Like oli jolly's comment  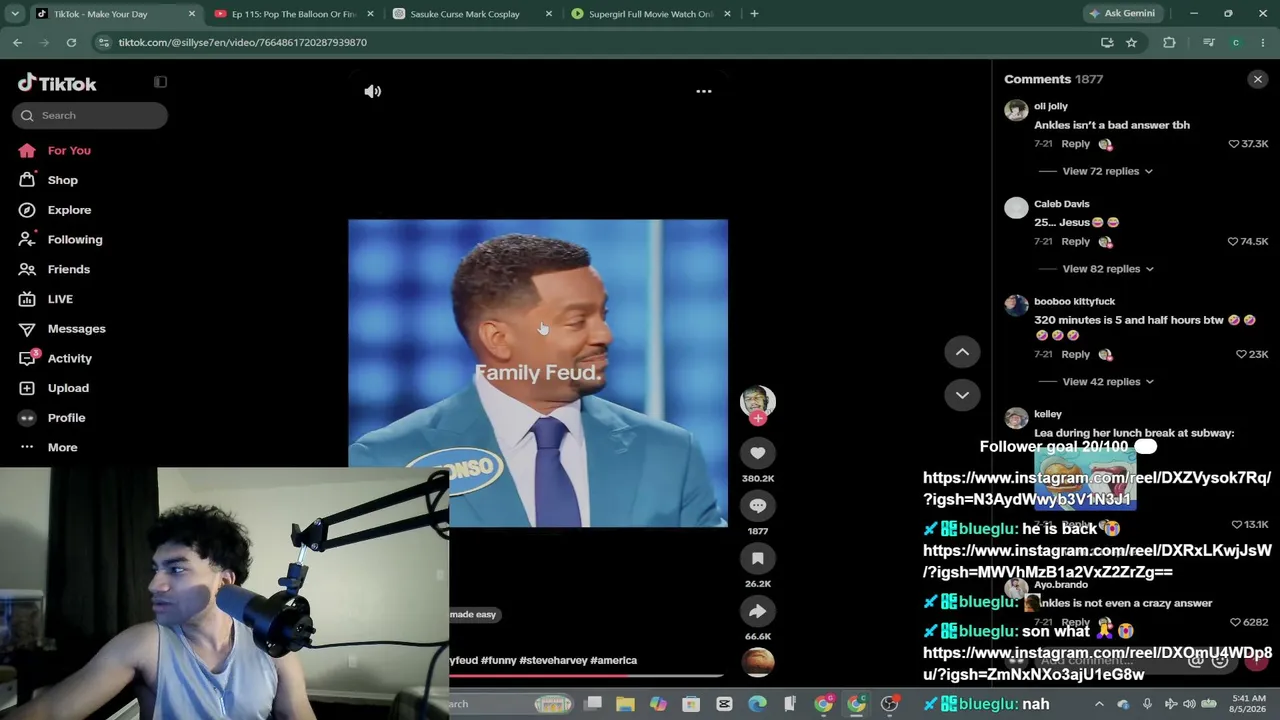tap(1234, 144)
